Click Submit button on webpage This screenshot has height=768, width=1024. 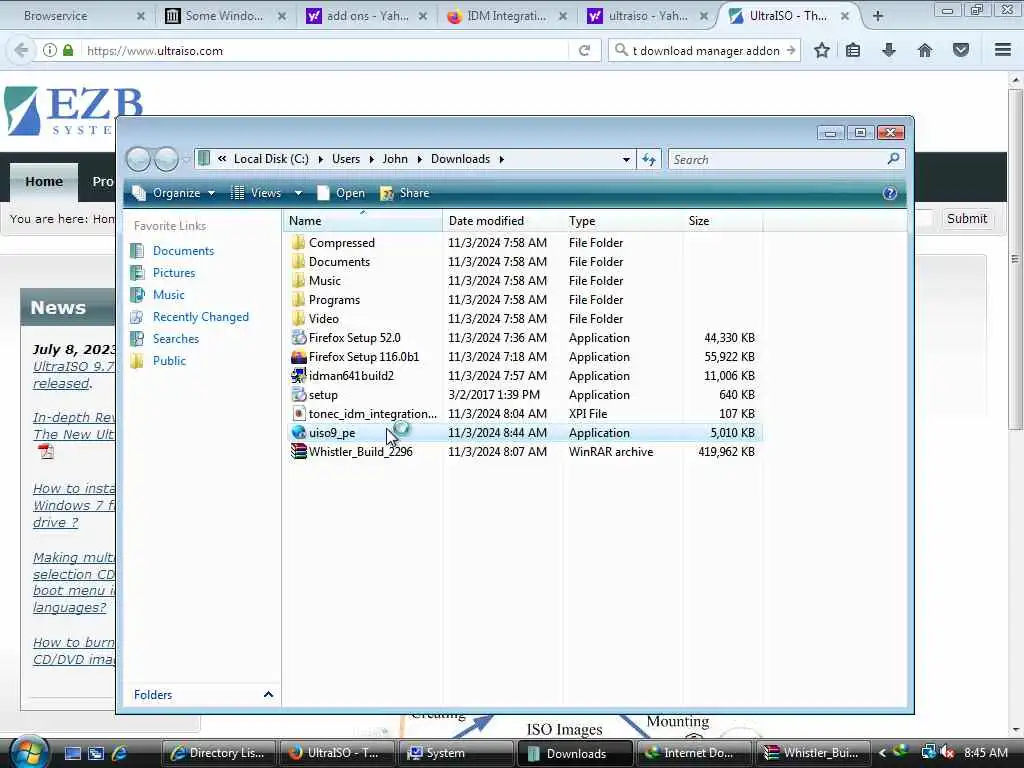[967, 219]
